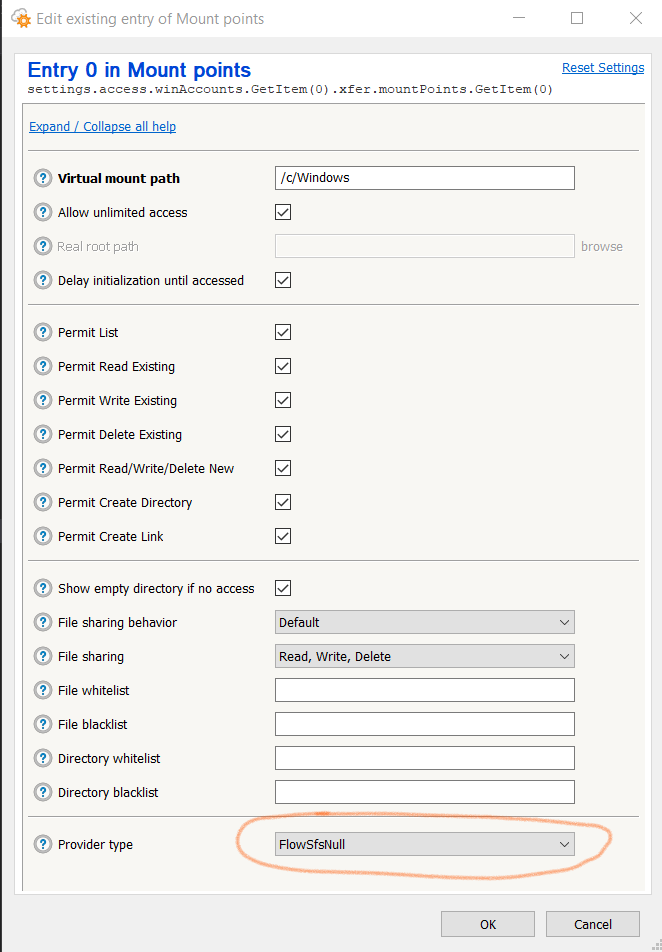Click help icon next to Permit List

click(43, 332)
